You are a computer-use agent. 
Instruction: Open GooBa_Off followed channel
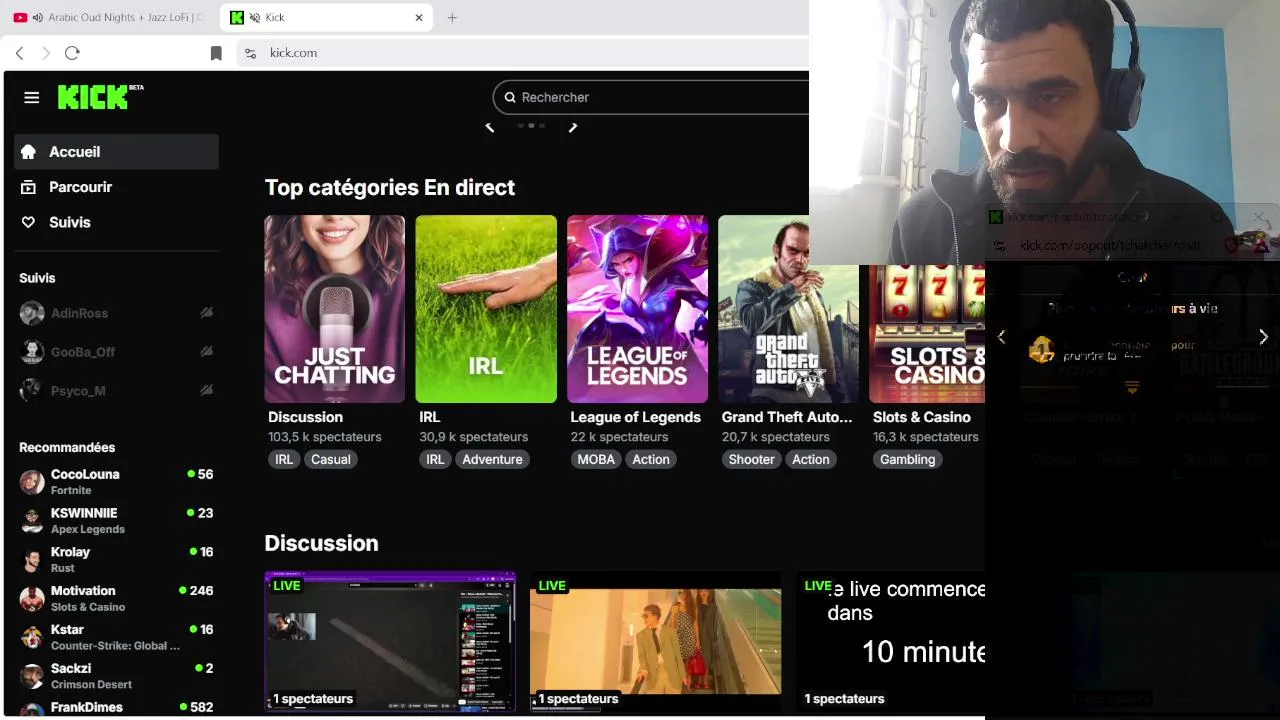click(x=116, y=352)
